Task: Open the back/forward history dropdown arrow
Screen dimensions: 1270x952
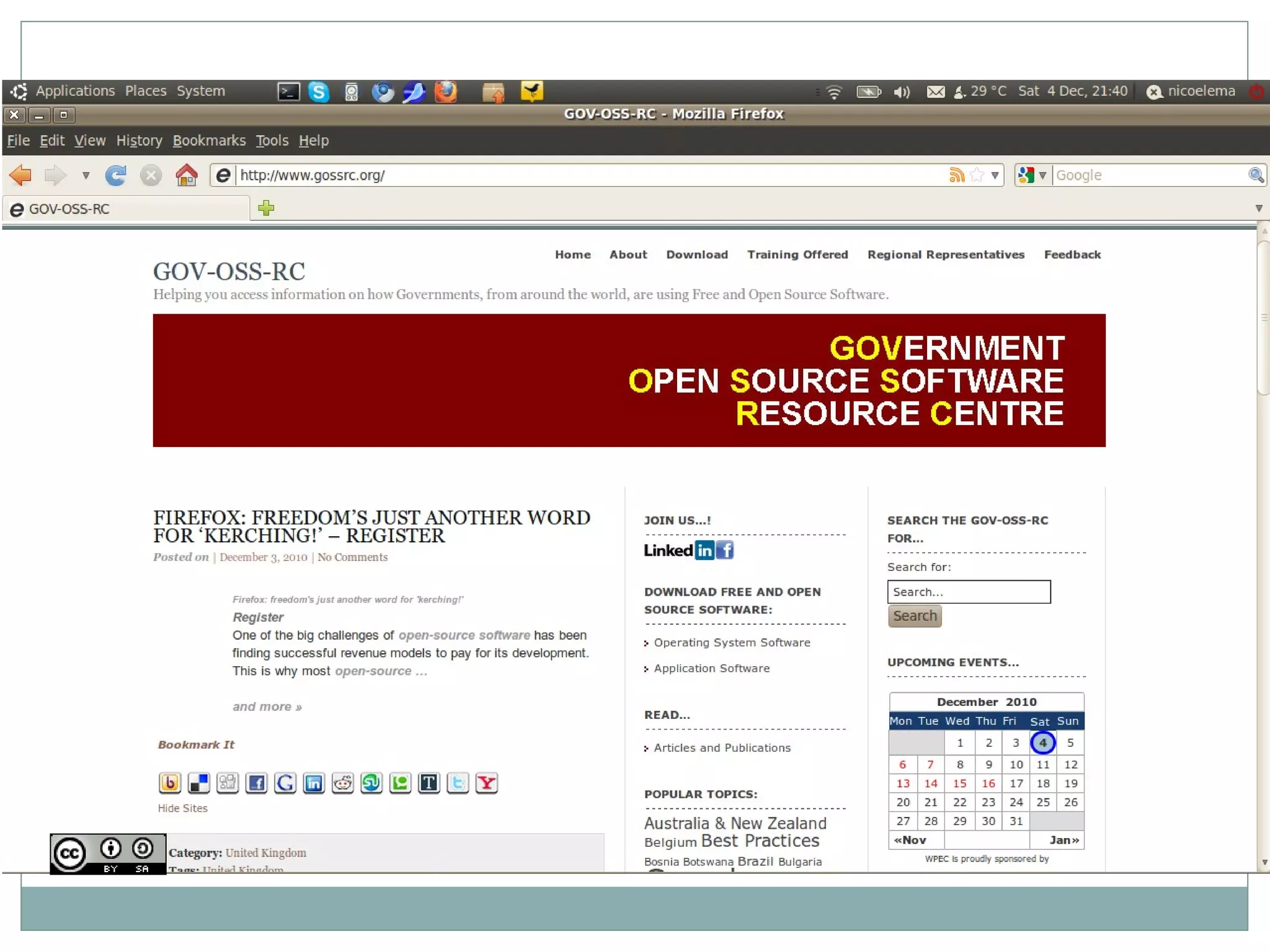Action: 86,175
